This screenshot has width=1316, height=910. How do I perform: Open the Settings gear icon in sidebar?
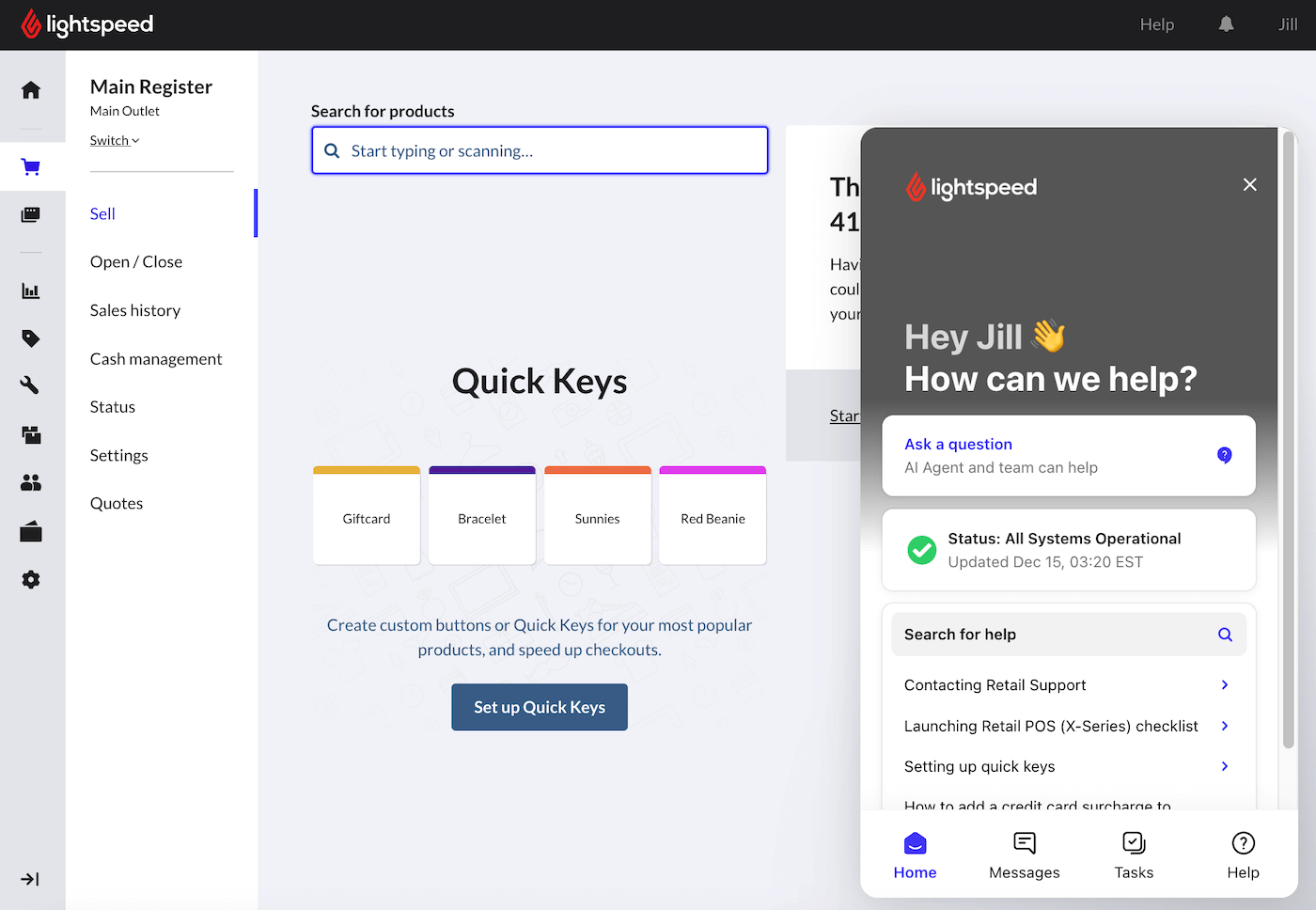click(31, 579)
